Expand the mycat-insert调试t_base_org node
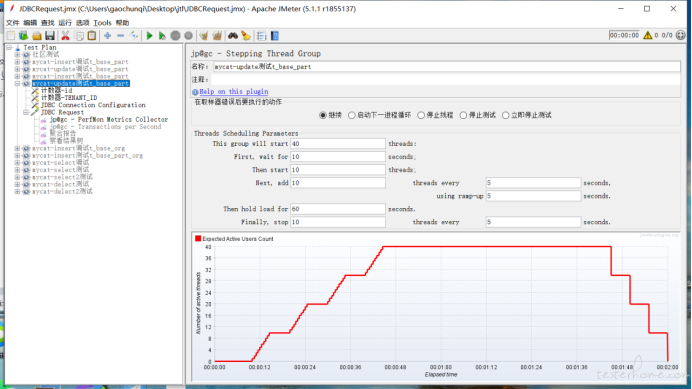Viewport: 692px width, 389px height. (x=17, y=148)
